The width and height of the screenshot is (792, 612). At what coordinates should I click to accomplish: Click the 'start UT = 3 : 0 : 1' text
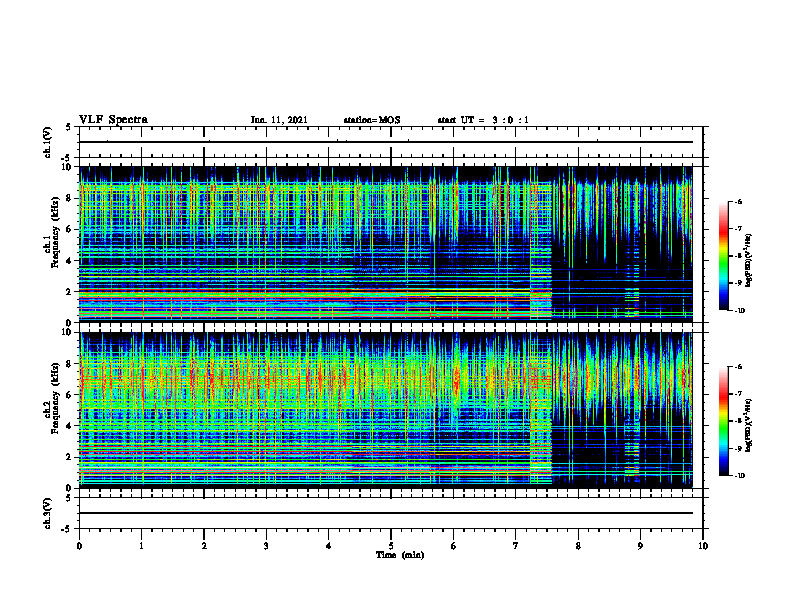483,120
